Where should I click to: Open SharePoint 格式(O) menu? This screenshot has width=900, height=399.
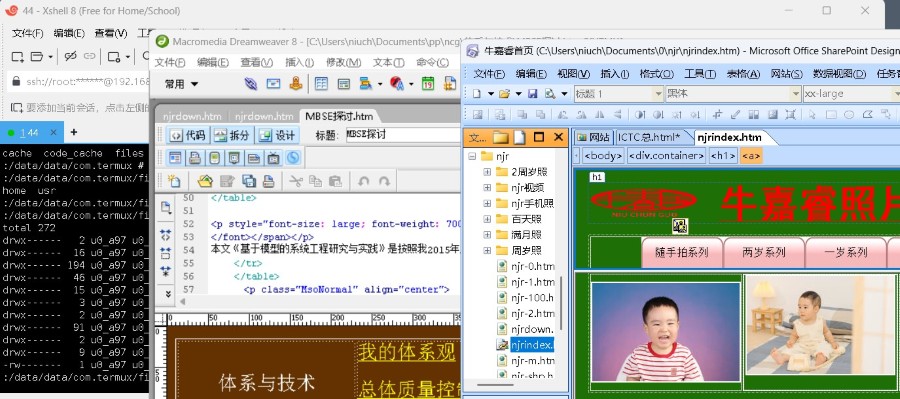click(657, 73)
